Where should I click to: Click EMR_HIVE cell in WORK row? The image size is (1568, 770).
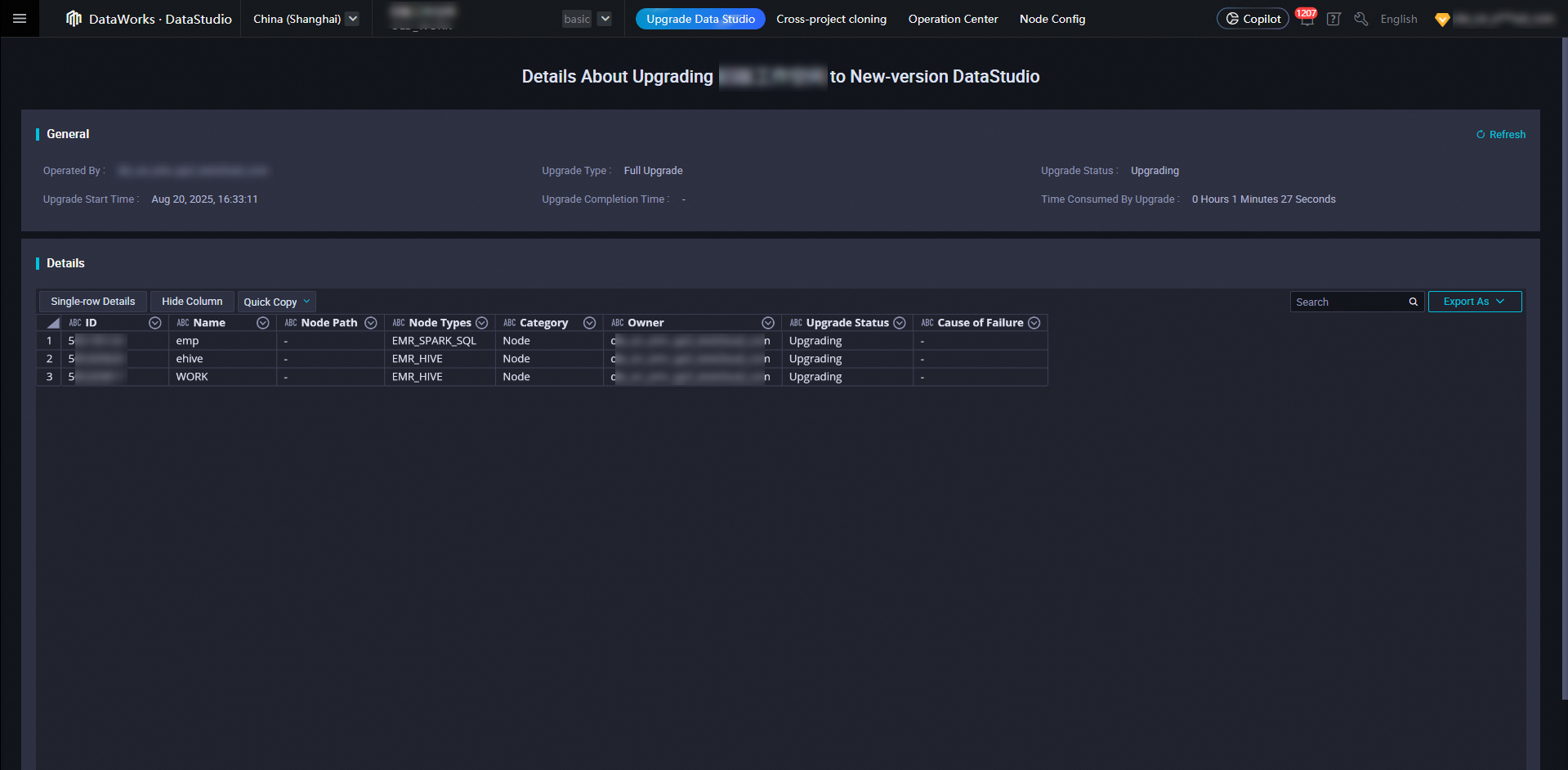tap(440, 377)
